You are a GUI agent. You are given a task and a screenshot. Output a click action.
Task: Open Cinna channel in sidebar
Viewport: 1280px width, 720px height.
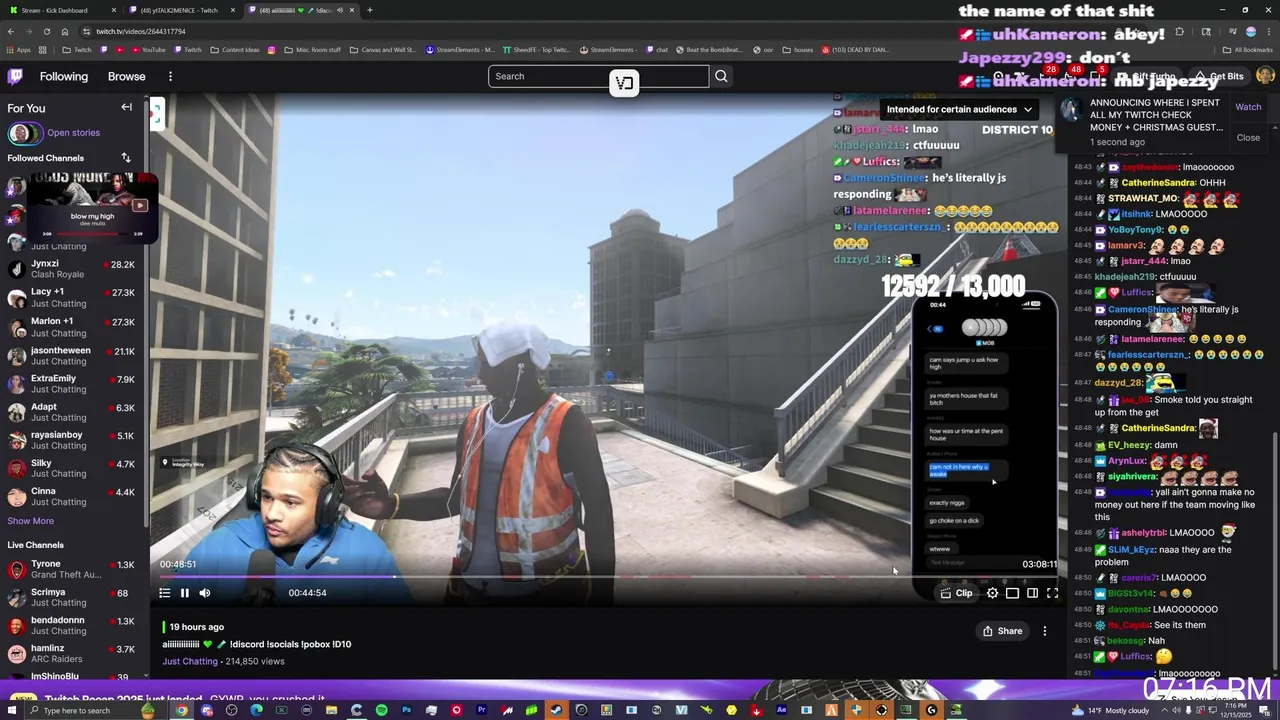72,496
